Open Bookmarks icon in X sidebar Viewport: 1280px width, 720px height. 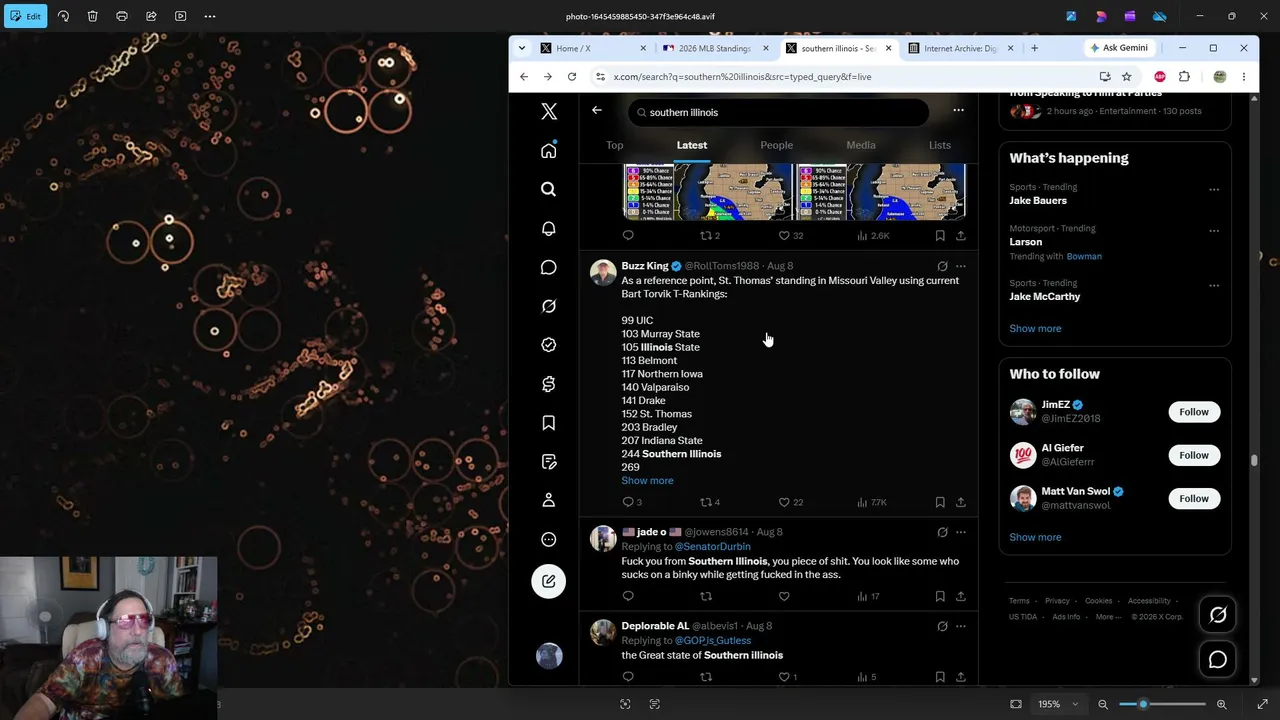coord(549,423)
